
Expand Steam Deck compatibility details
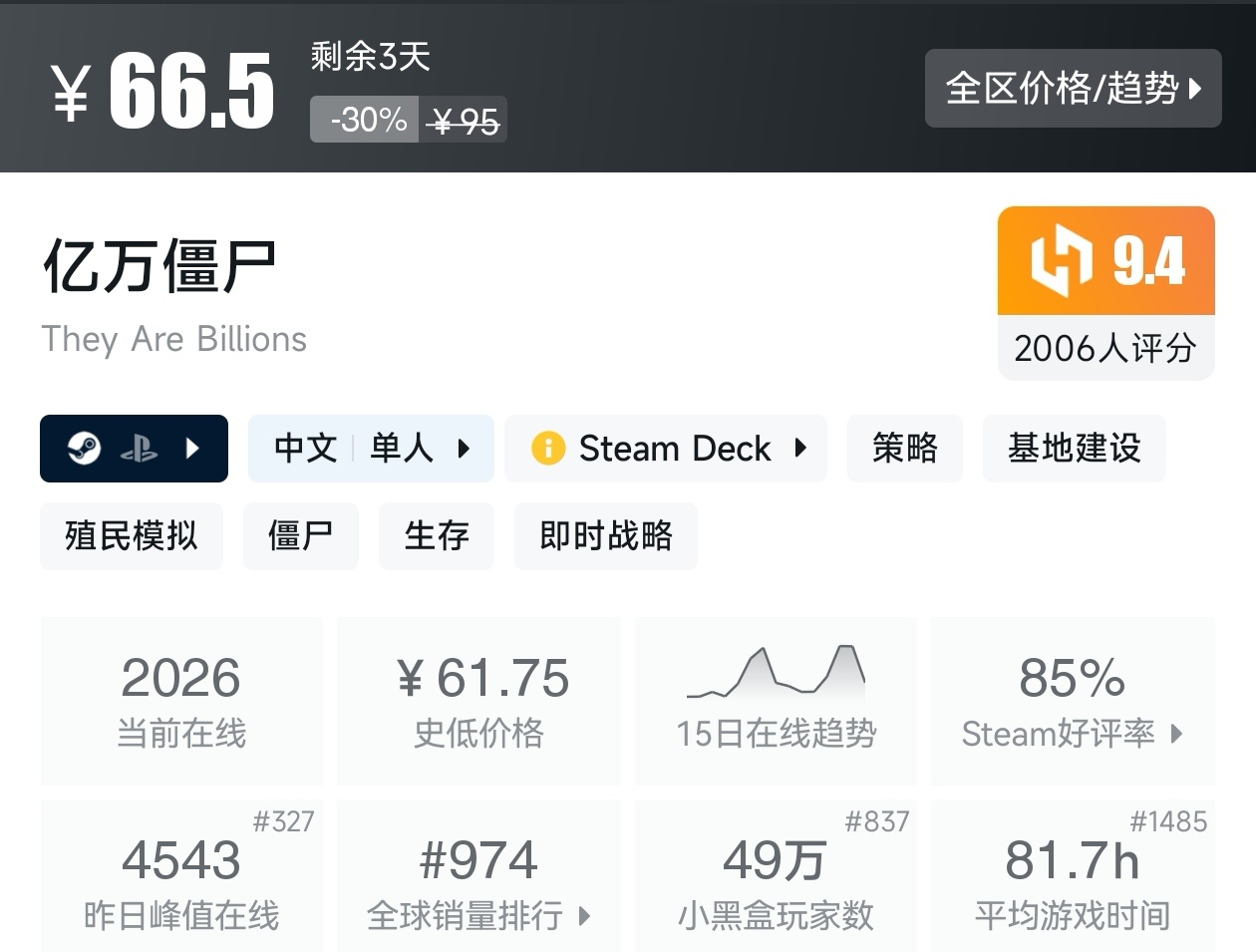point(666,449)
